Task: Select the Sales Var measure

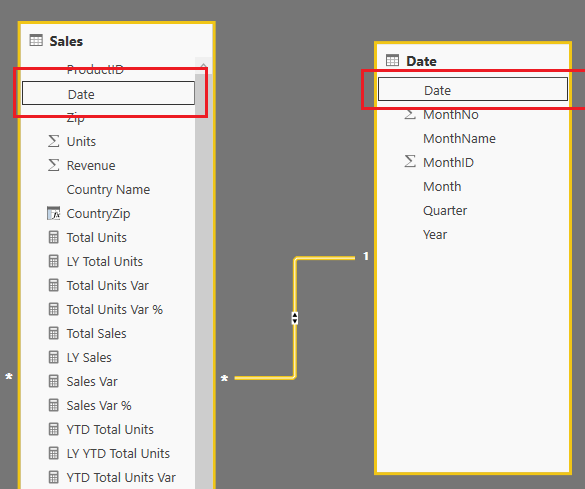Action: 92,382
